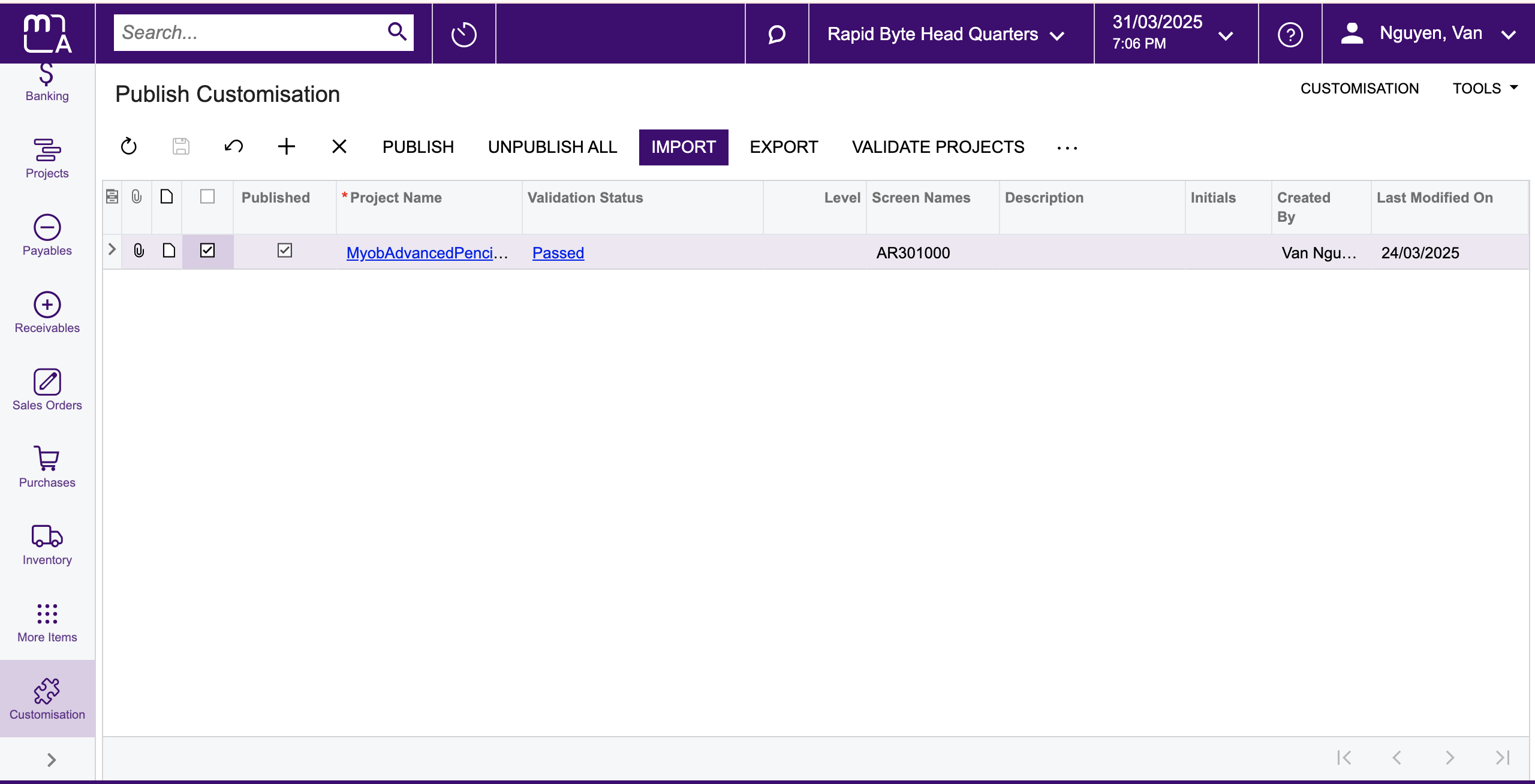Click the EXPORT button
This screenshot has width=1535, height=784.
pyautogui.click(x=784, y=147)
